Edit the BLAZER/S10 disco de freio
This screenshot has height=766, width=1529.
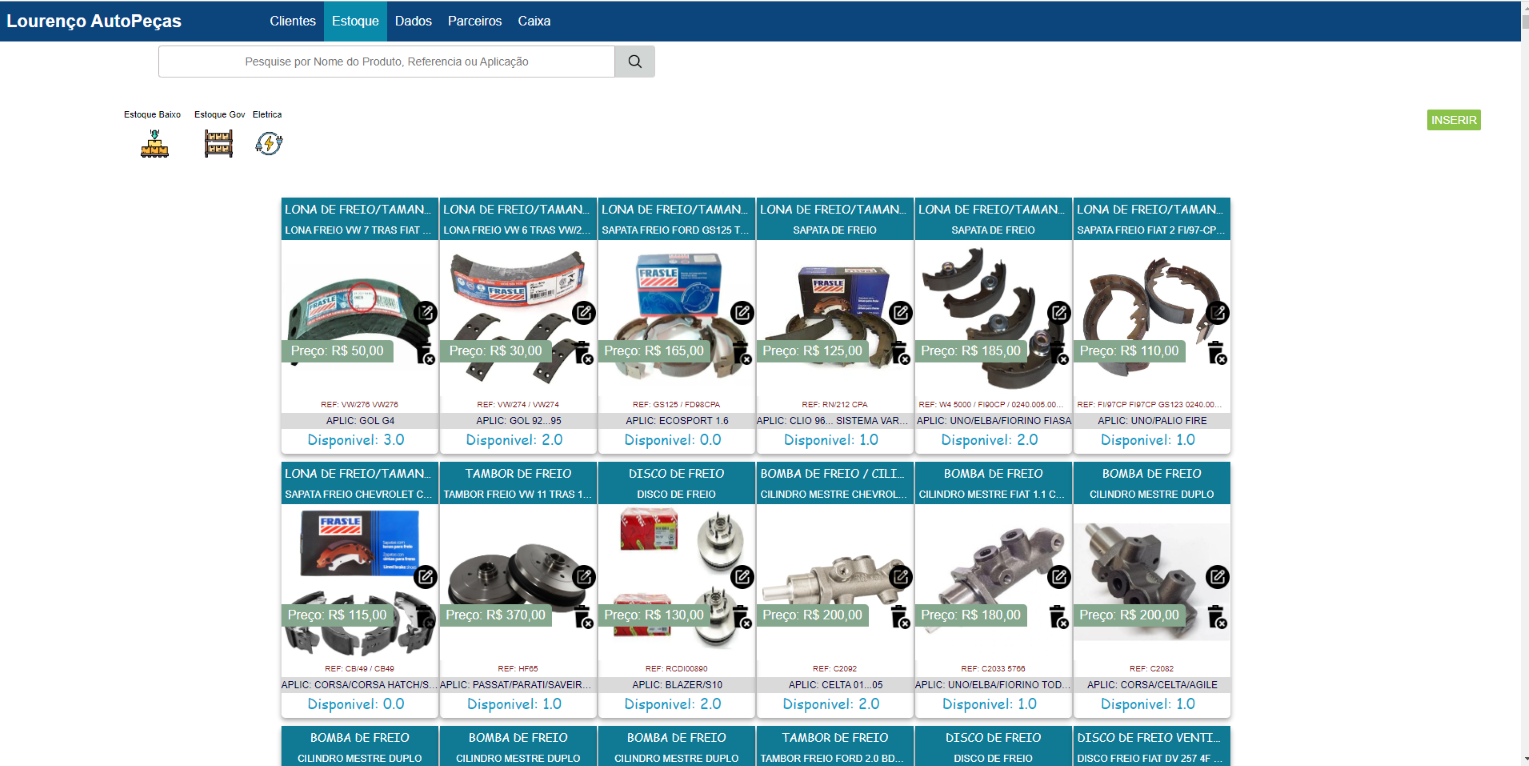click(742, 577)
